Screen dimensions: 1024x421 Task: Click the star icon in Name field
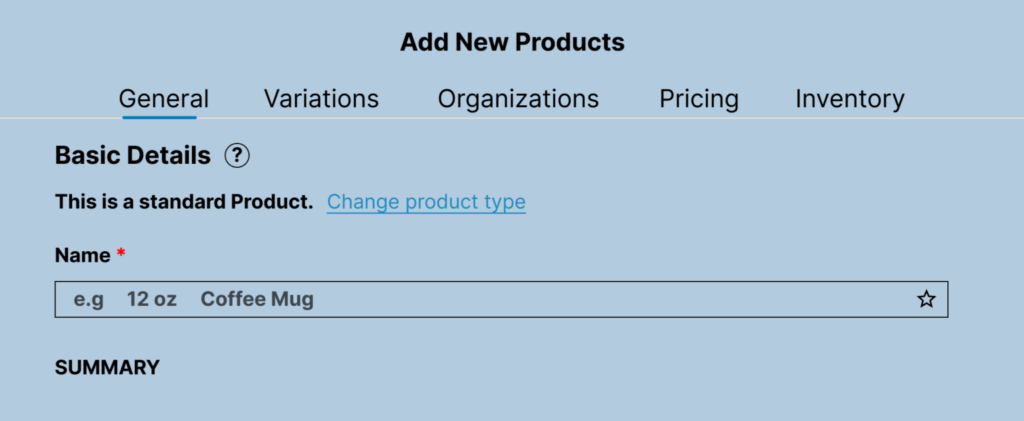coord(926,299)
